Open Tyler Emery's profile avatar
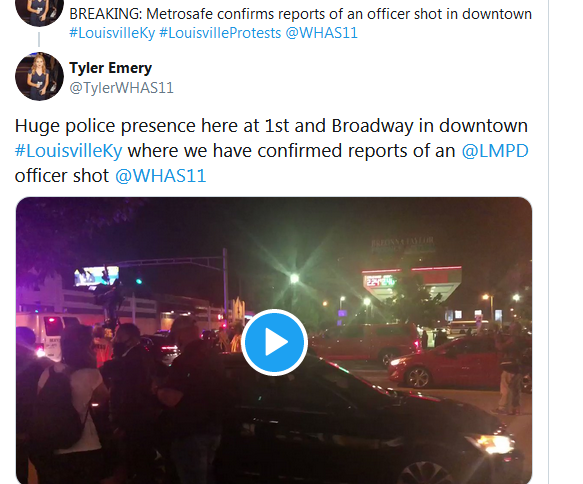Image resolution: width=583 pixels, height=484 pixels. click(x=39, y=76)
